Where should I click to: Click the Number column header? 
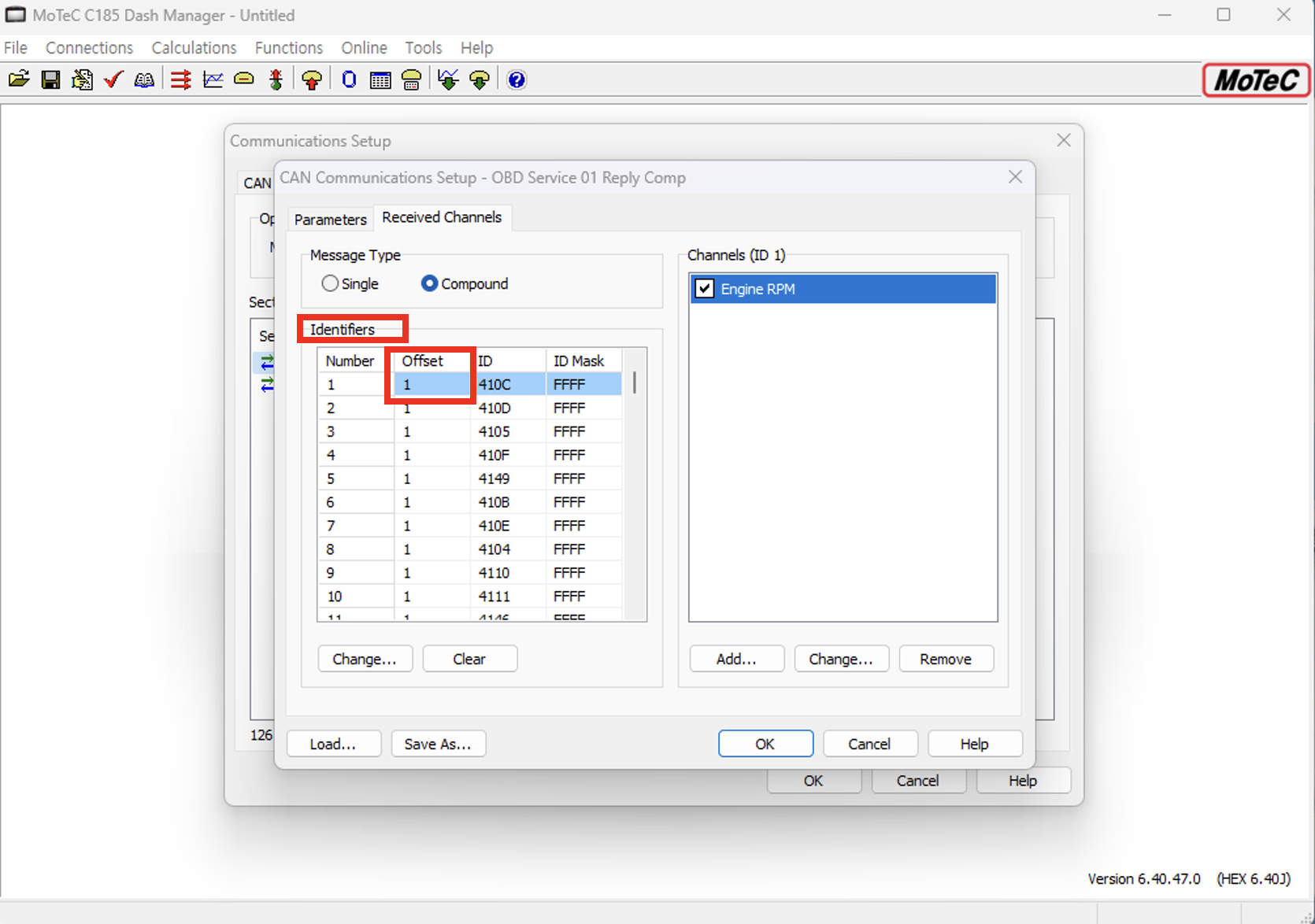356,360
